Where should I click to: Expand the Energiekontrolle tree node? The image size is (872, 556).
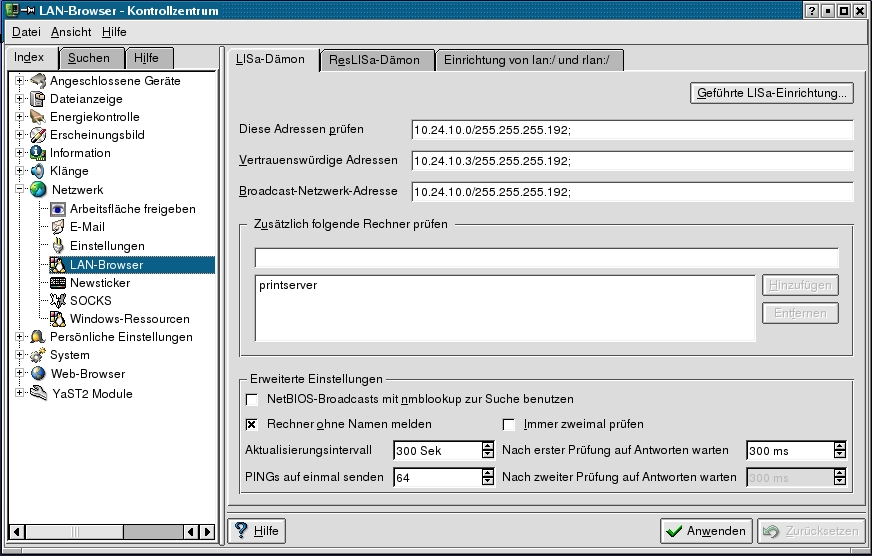click(x=19, y=117)
